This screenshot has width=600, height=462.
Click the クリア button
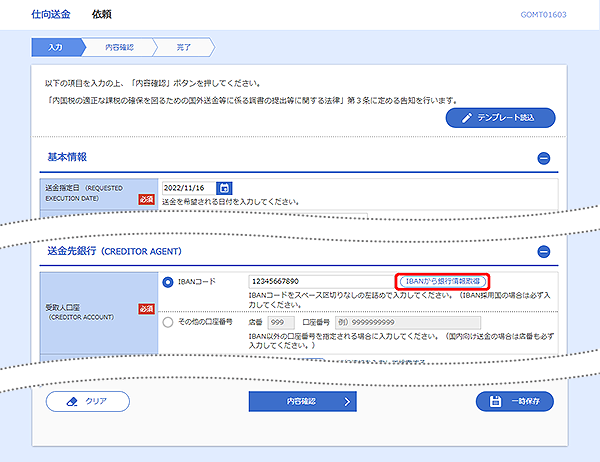point(88,402)
